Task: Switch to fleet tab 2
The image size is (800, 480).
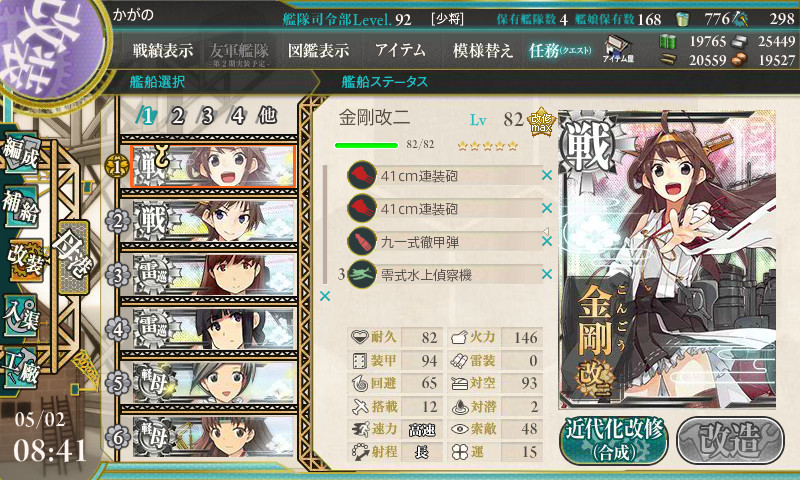Action: click(x=177, y=116)
